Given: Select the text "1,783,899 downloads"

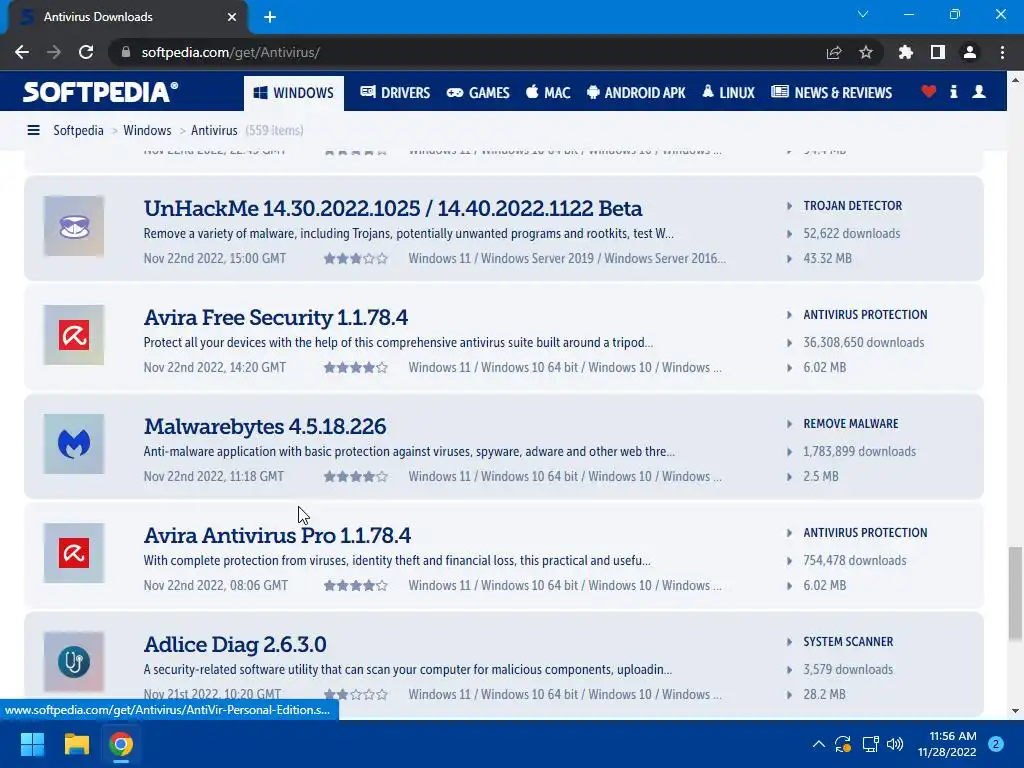Looking at the screenshot, I should [x=859, y=452].
